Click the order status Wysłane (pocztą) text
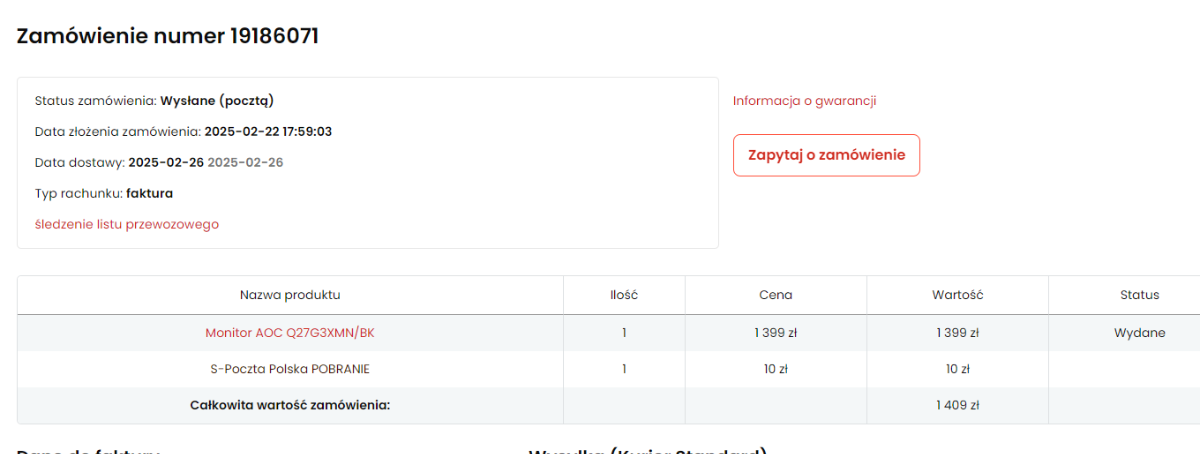Viewport: 1200px width, 454px height. [x=217, y=100]
